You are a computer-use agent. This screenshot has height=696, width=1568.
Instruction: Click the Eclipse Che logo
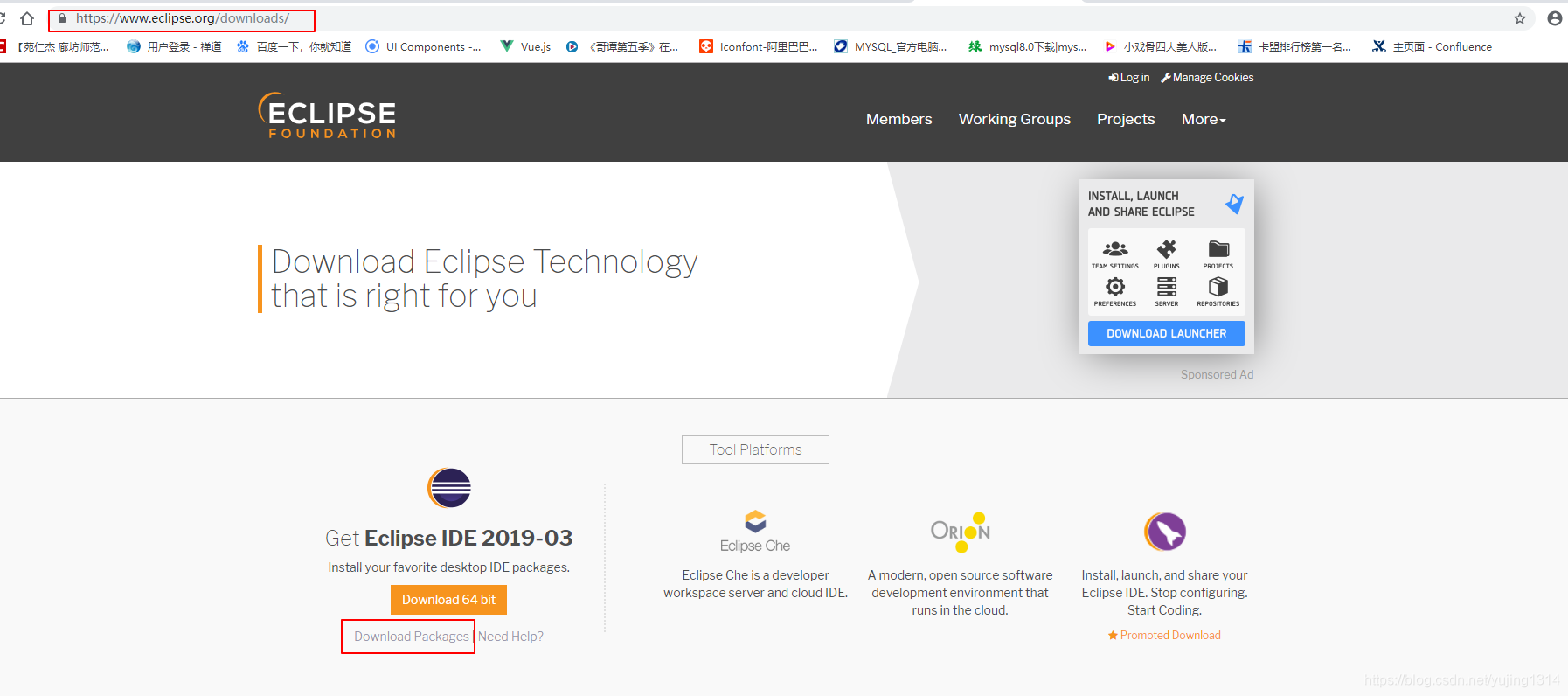pyautogui.click(x=755, y=532)
